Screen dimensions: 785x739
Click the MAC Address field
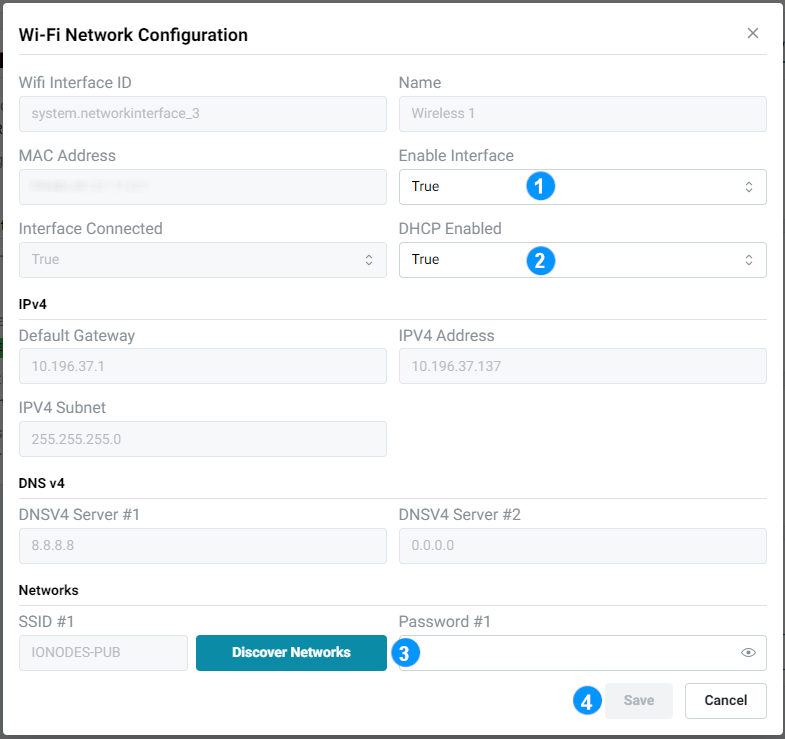[x=203, y=187]
